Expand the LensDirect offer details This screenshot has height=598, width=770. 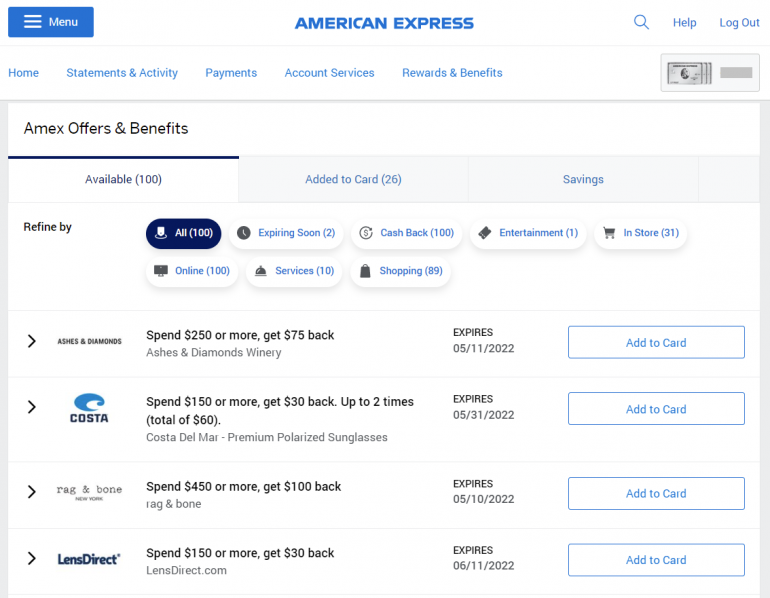coord(32,559)
